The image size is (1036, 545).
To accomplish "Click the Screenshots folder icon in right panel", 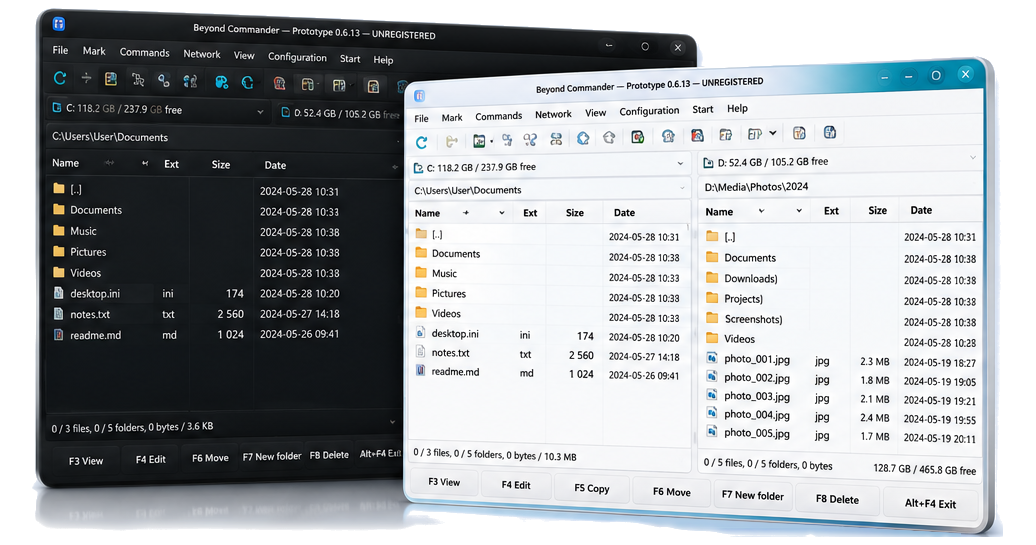I will [712, 318].
